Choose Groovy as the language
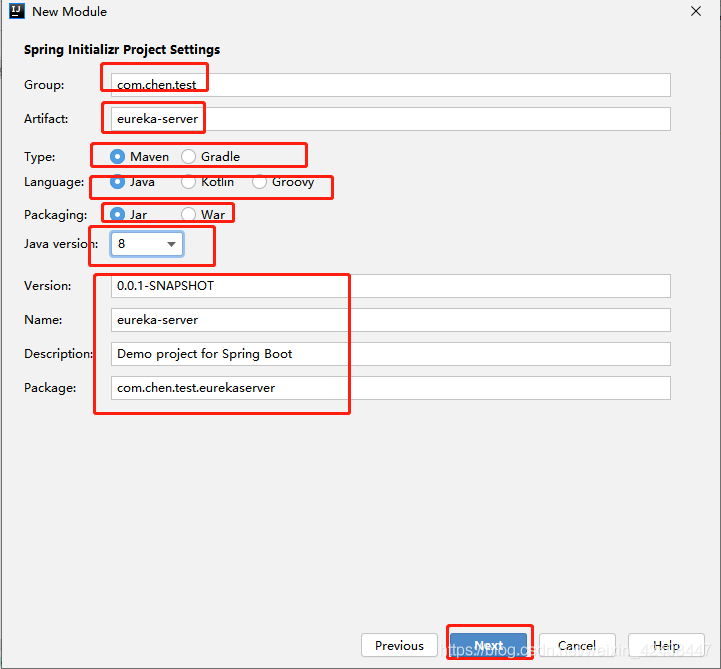Image resolution: width=721 pixels, height=669 pixels. (x=259, y=183)
